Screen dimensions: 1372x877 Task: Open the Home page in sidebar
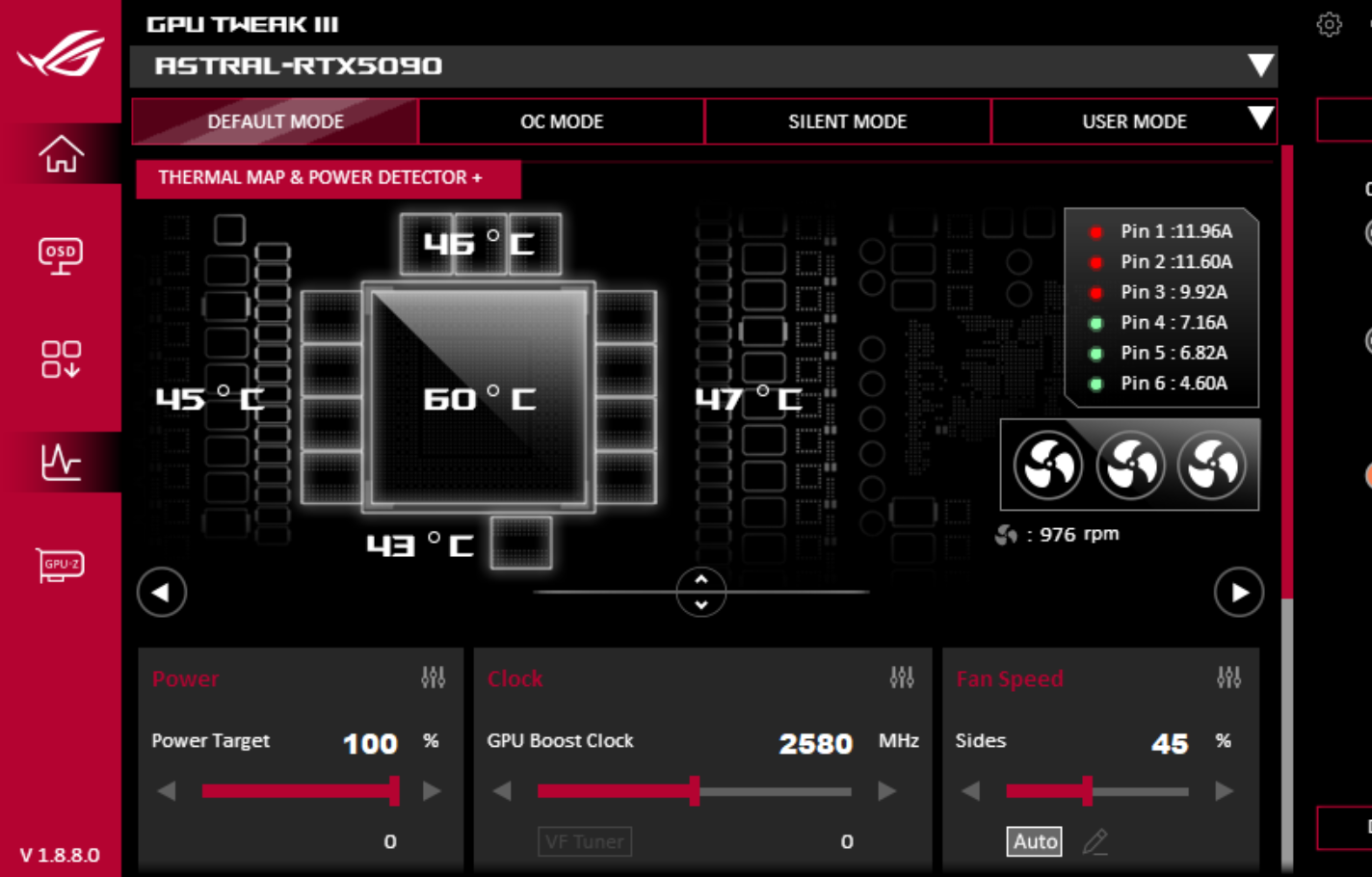tap(61, 154)
